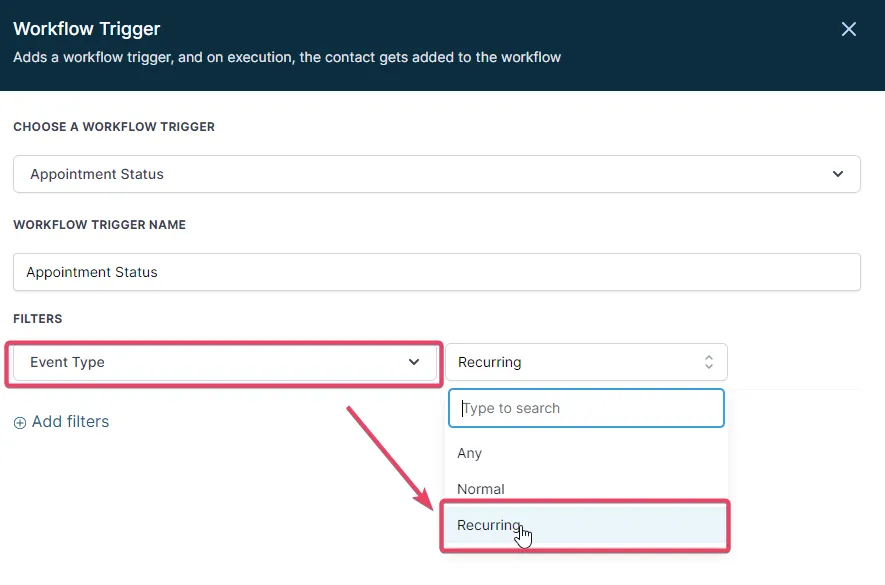Click the Workflow Trigger Name text field
Viewport: 885px width, 585px height.
tap(436, 272)
